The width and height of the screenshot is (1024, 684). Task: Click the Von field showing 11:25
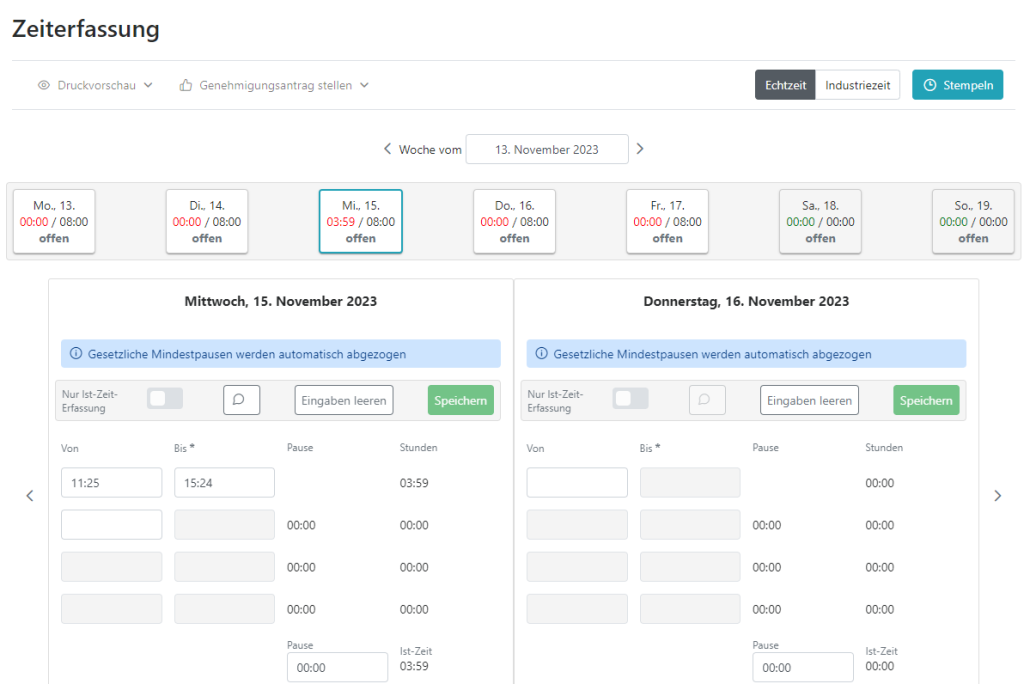click(112, 483)
